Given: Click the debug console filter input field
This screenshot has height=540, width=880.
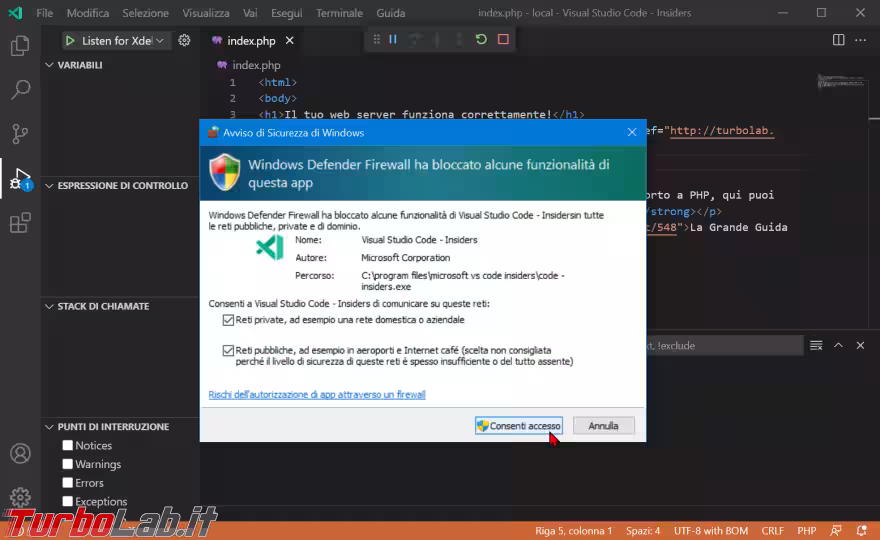Looking at the screenshot, I should click(x=725, y=346).
